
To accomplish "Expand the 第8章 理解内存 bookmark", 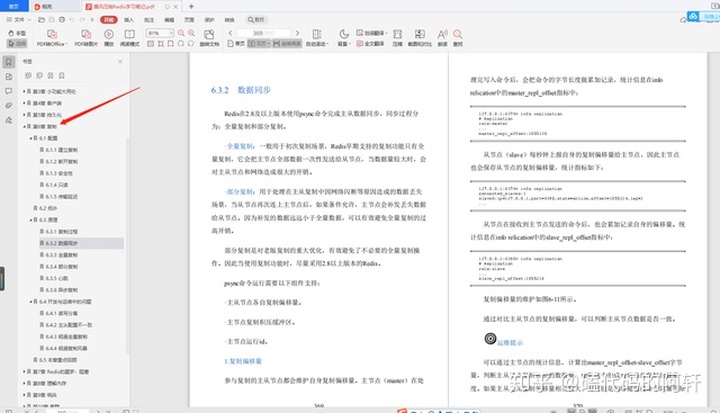I will pyautogui.click(x=24, y=383).
